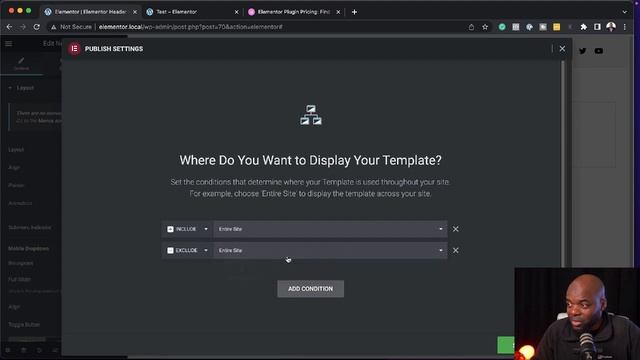The image size is (640, 360).
Task: Reload the current page
Action: tap(36, 27)
